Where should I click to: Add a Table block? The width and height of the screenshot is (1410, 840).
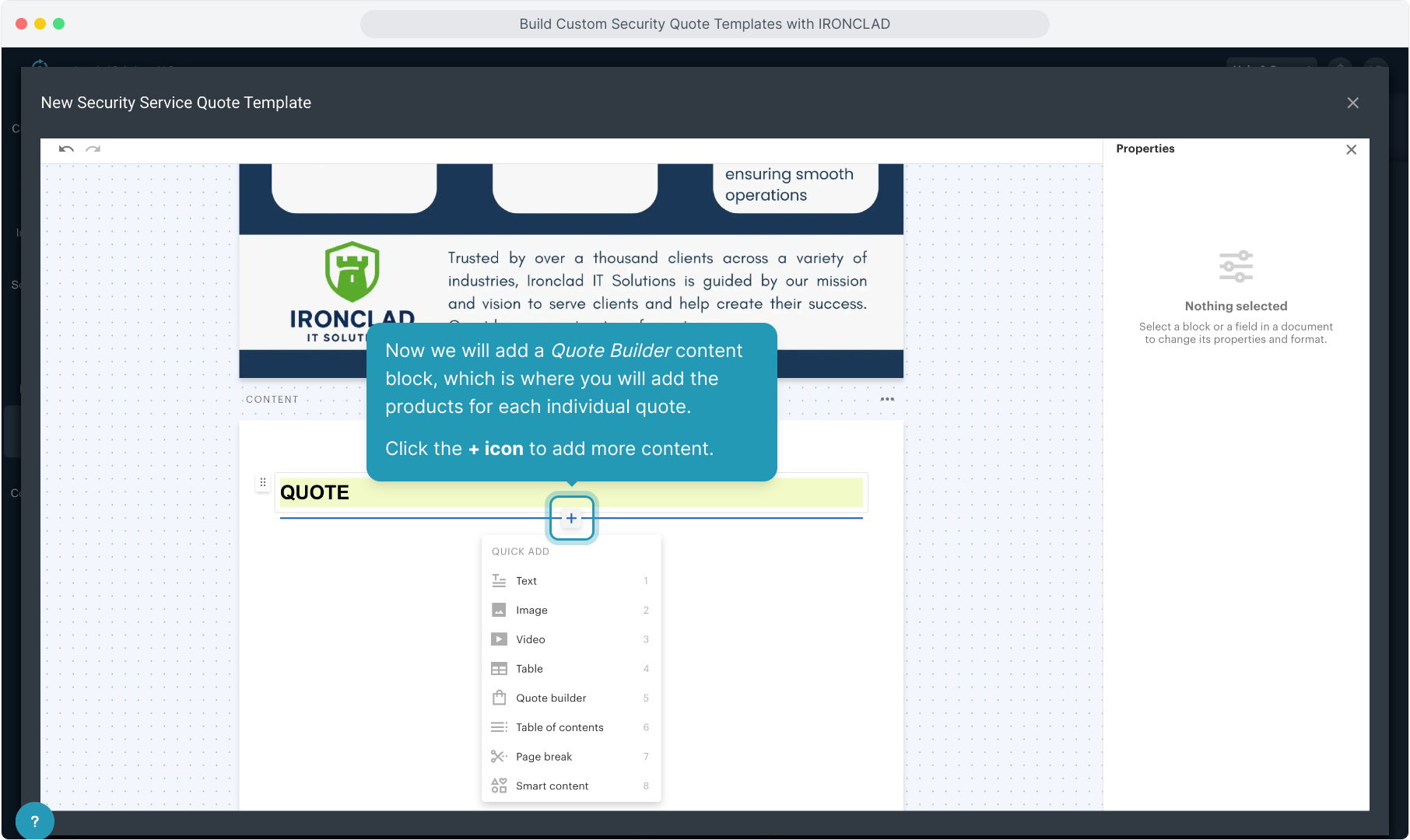(529, 669)
